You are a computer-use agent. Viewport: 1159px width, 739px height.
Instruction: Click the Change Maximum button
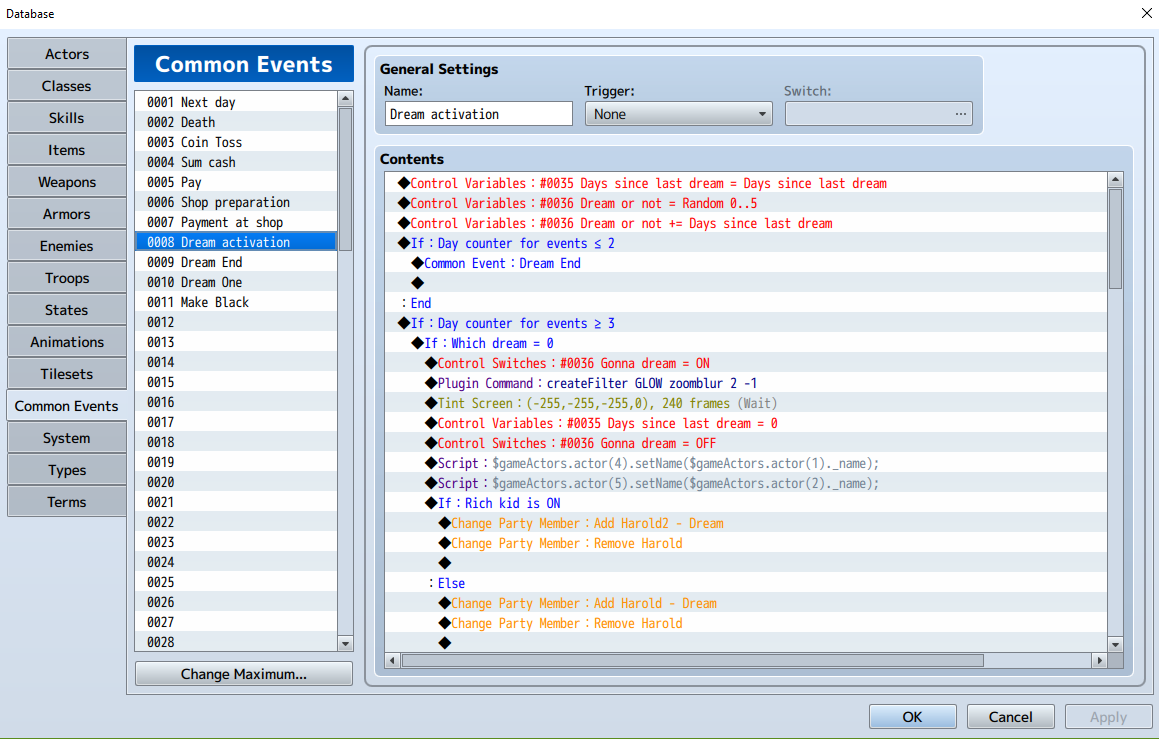(244, 674)
